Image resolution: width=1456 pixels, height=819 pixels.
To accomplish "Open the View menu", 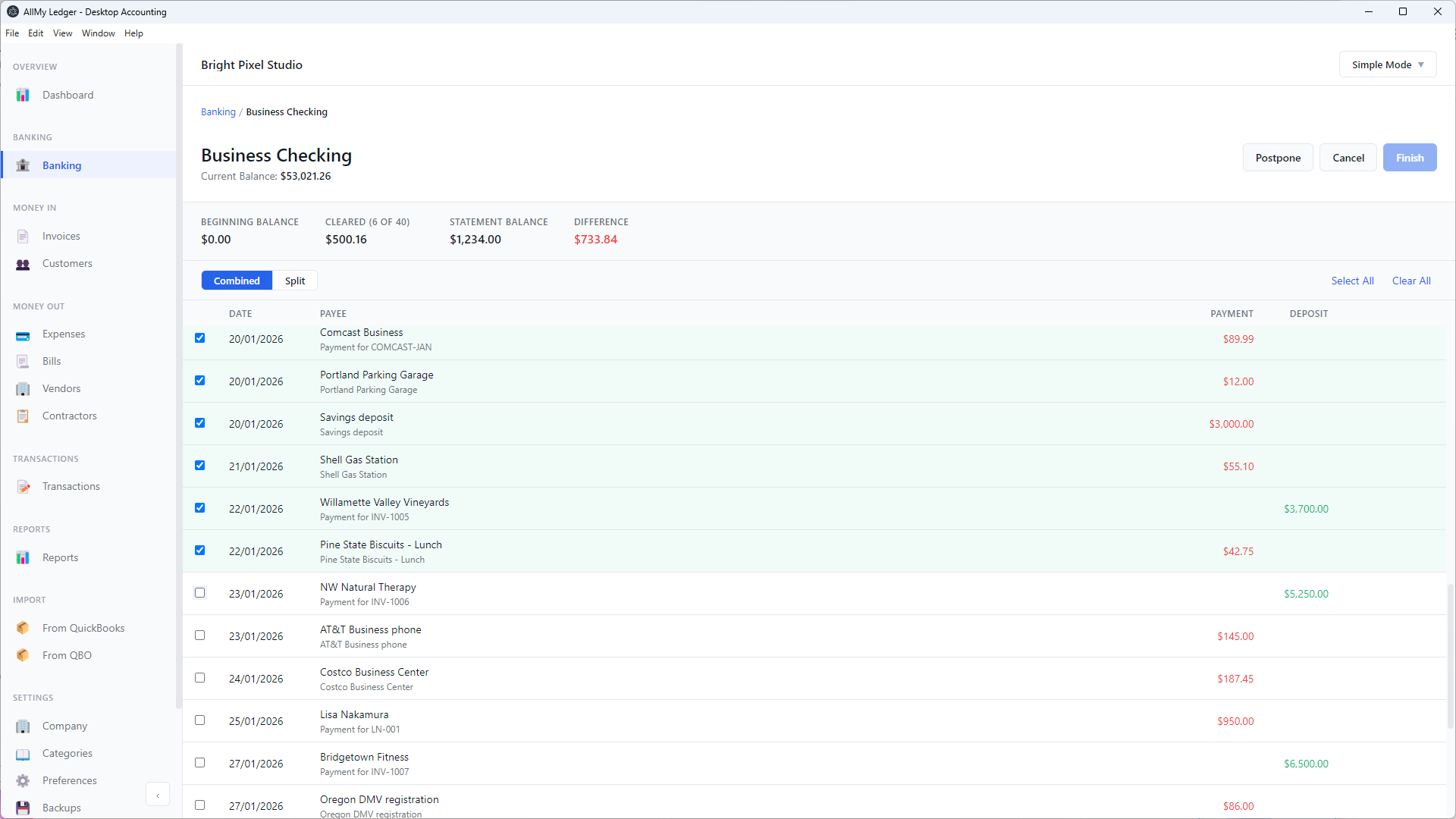I will point(62,33).
